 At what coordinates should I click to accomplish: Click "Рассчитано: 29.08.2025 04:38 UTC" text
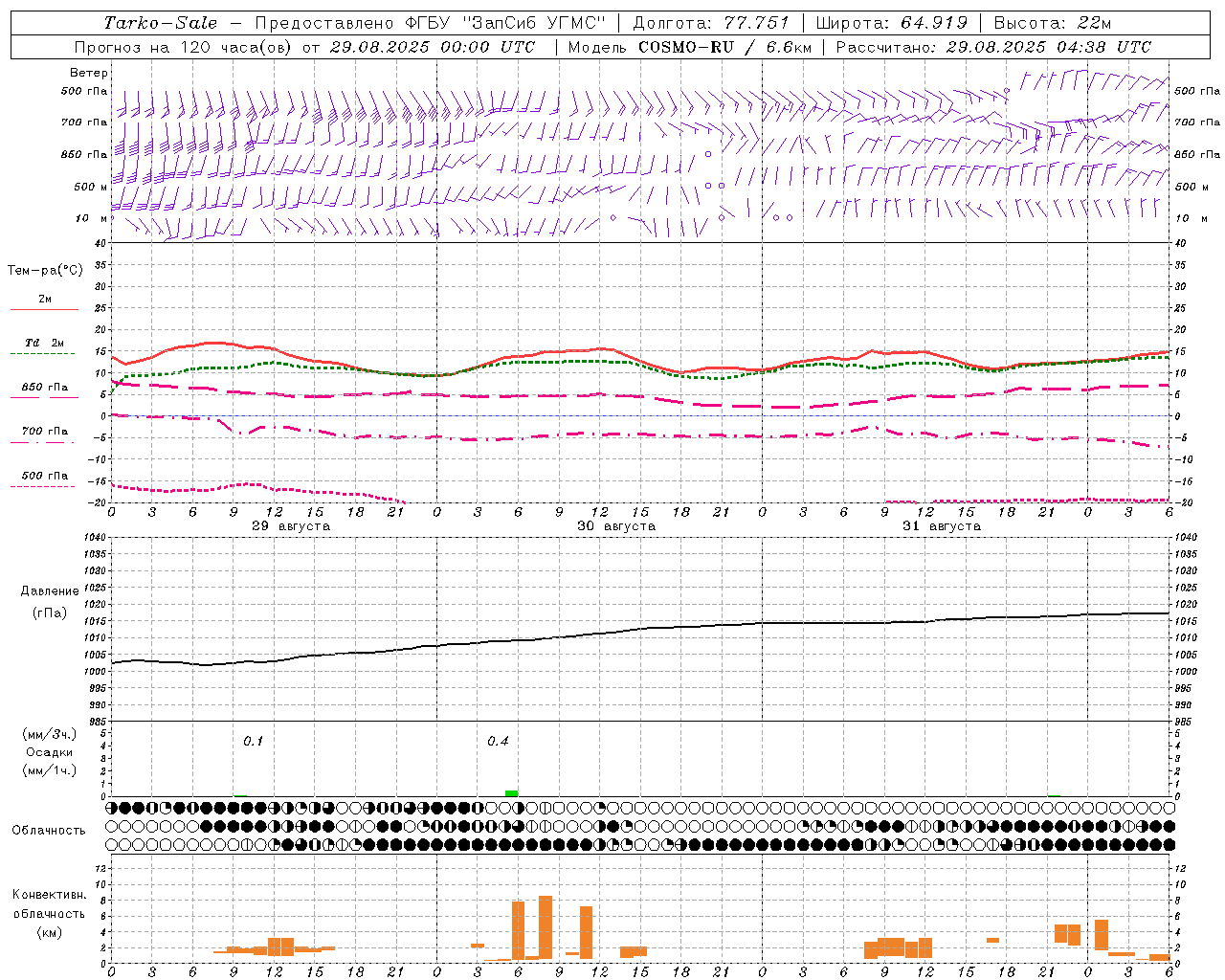coord(993,47)
